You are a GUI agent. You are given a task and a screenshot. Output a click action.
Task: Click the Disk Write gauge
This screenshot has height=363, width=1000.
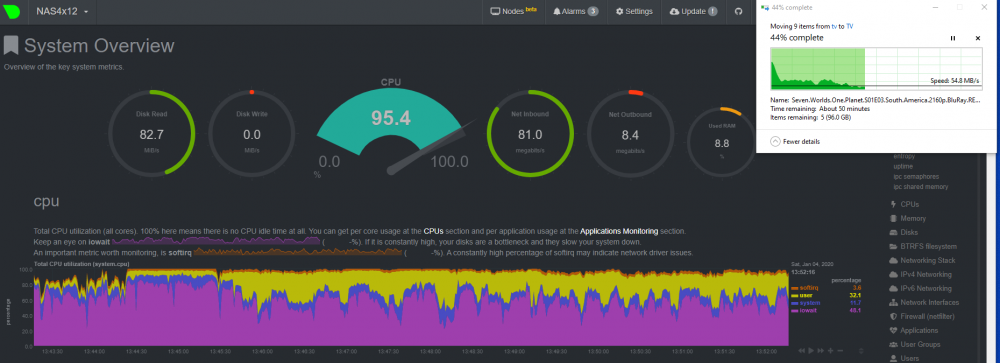(x=252, y=132)
